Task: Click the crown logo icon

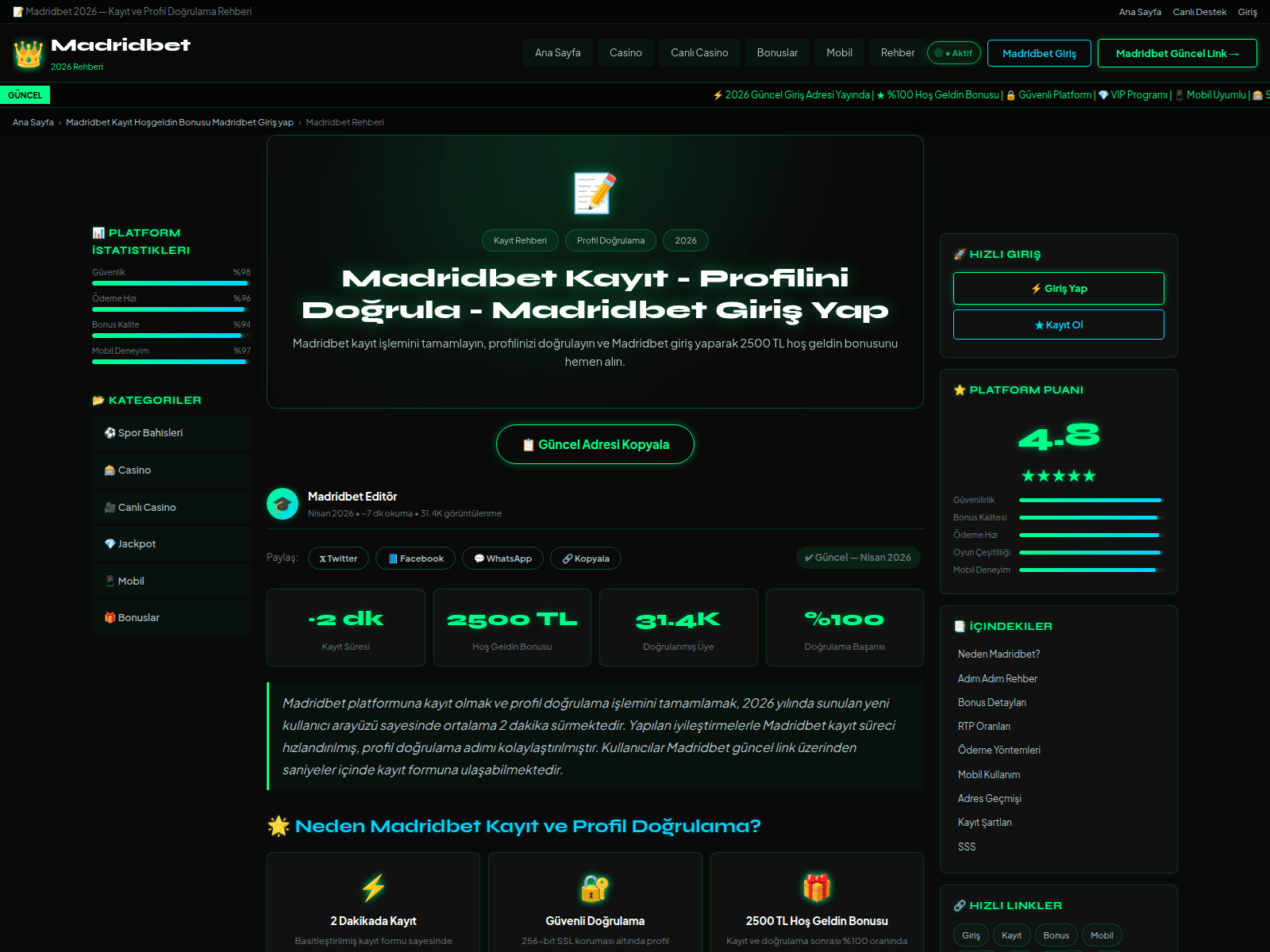Action: coord(28,54)
